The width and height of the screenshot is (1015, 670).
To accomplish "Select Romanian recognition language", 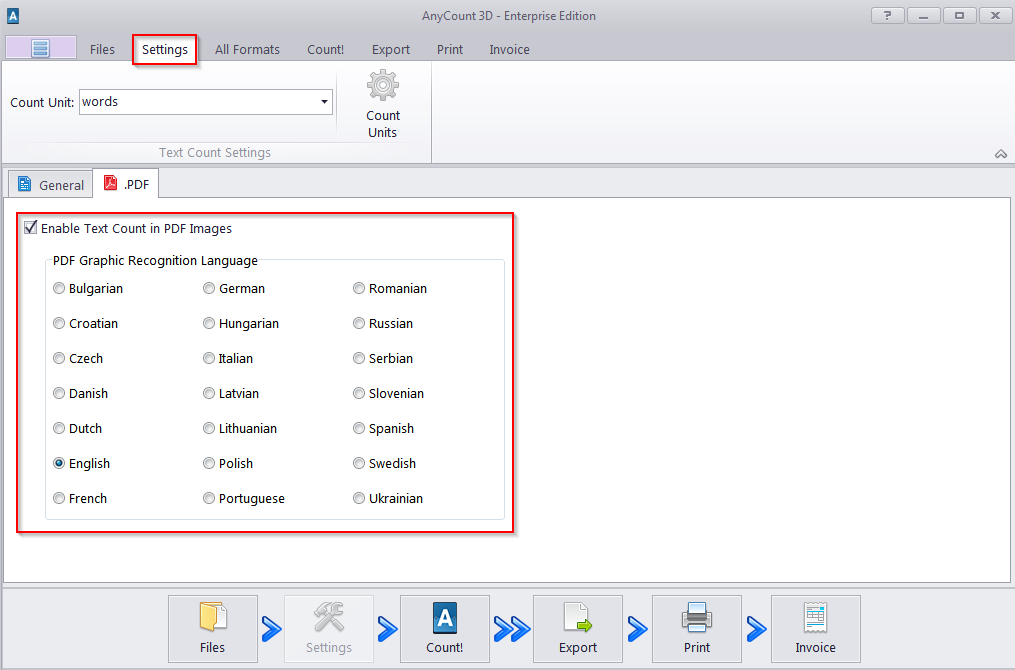I will (x=390, y=288).
